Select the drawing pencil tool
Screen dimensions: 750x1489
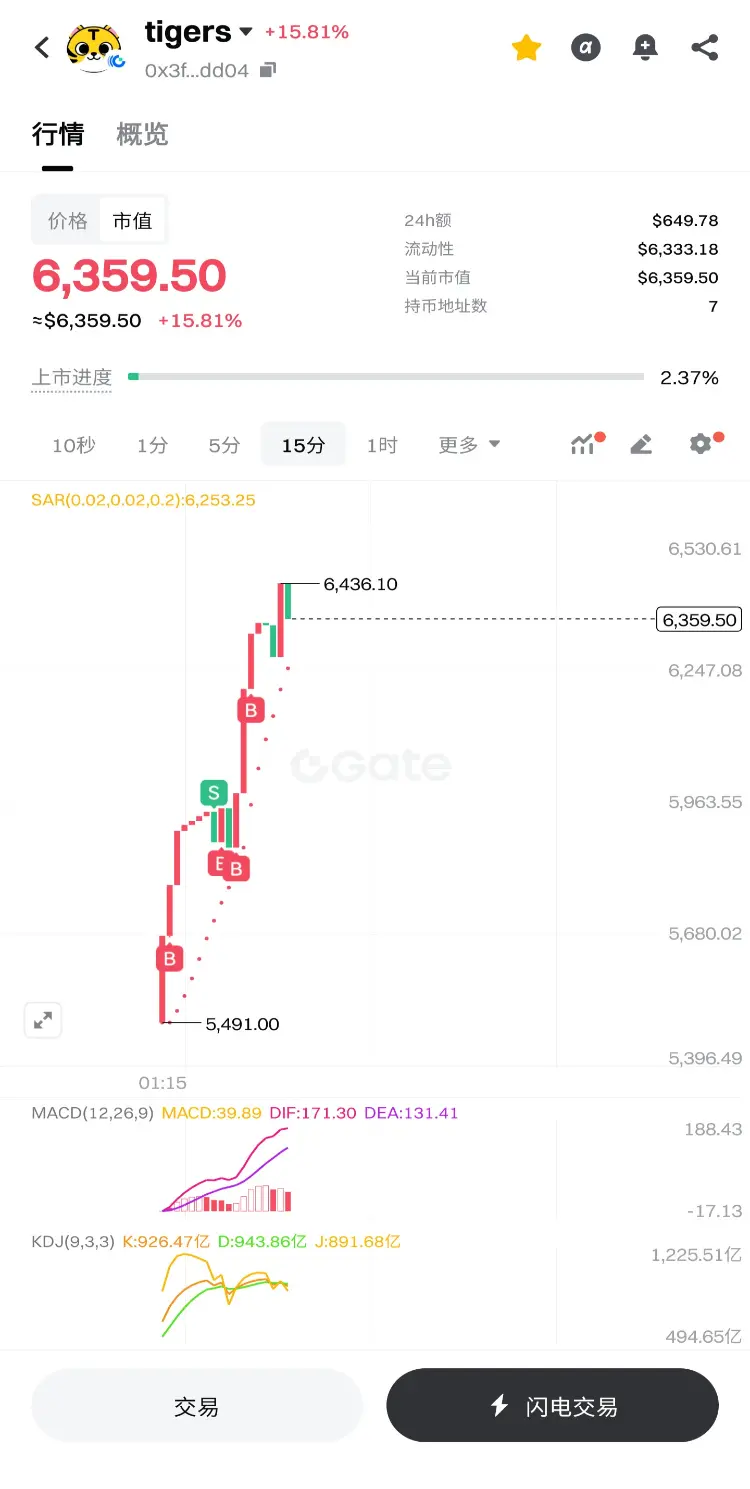point(641,444)
